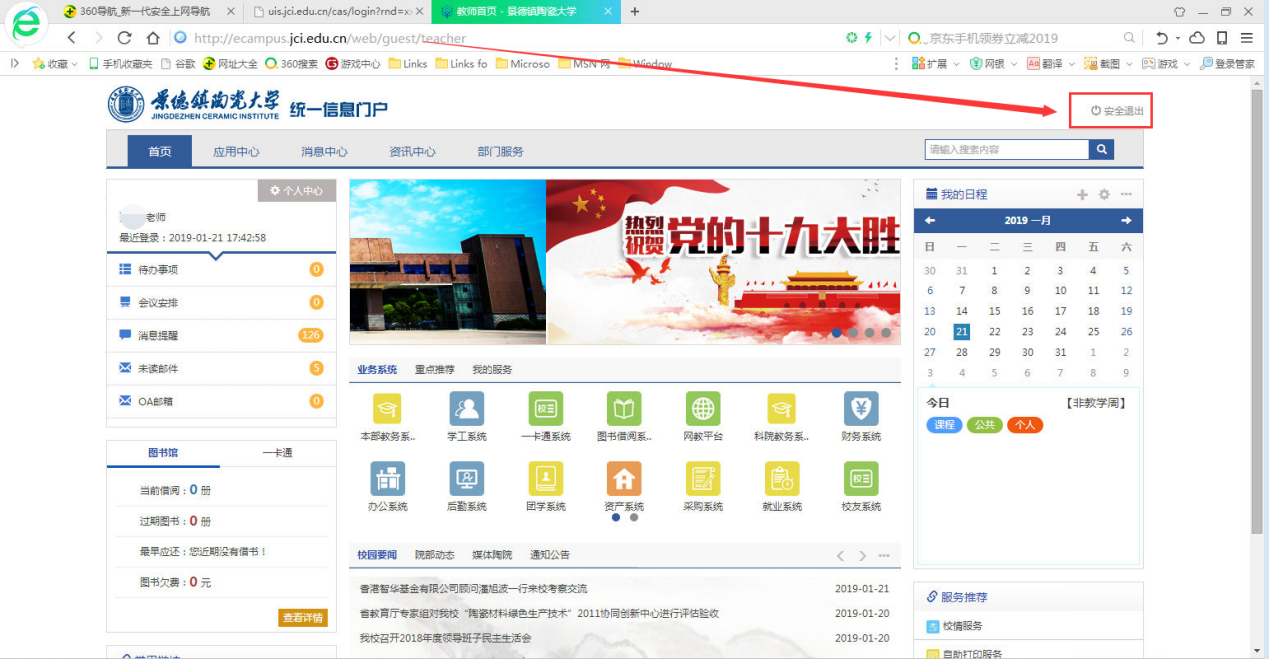Open the 办公系统 desk icon
The height and width of the screenshot is (659, 1269).
click(387, 478)
